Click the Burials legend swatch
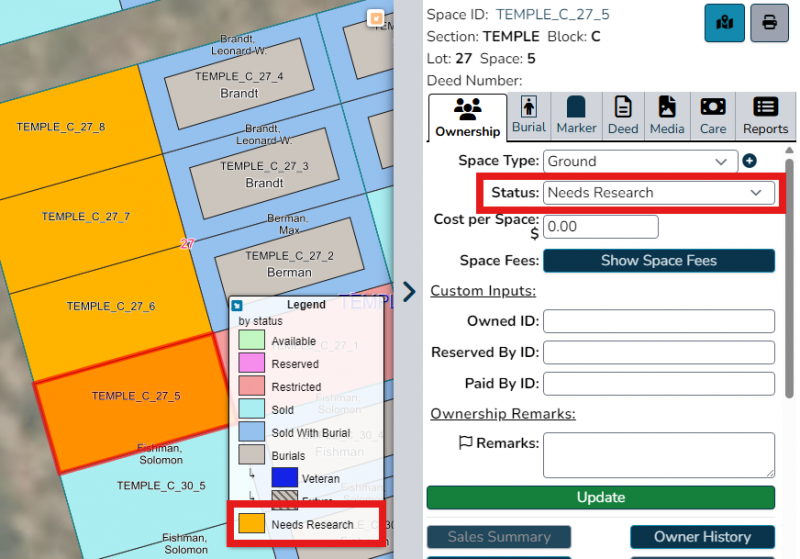800x559 pixels. pyautogui.click(x=252, y=455)
